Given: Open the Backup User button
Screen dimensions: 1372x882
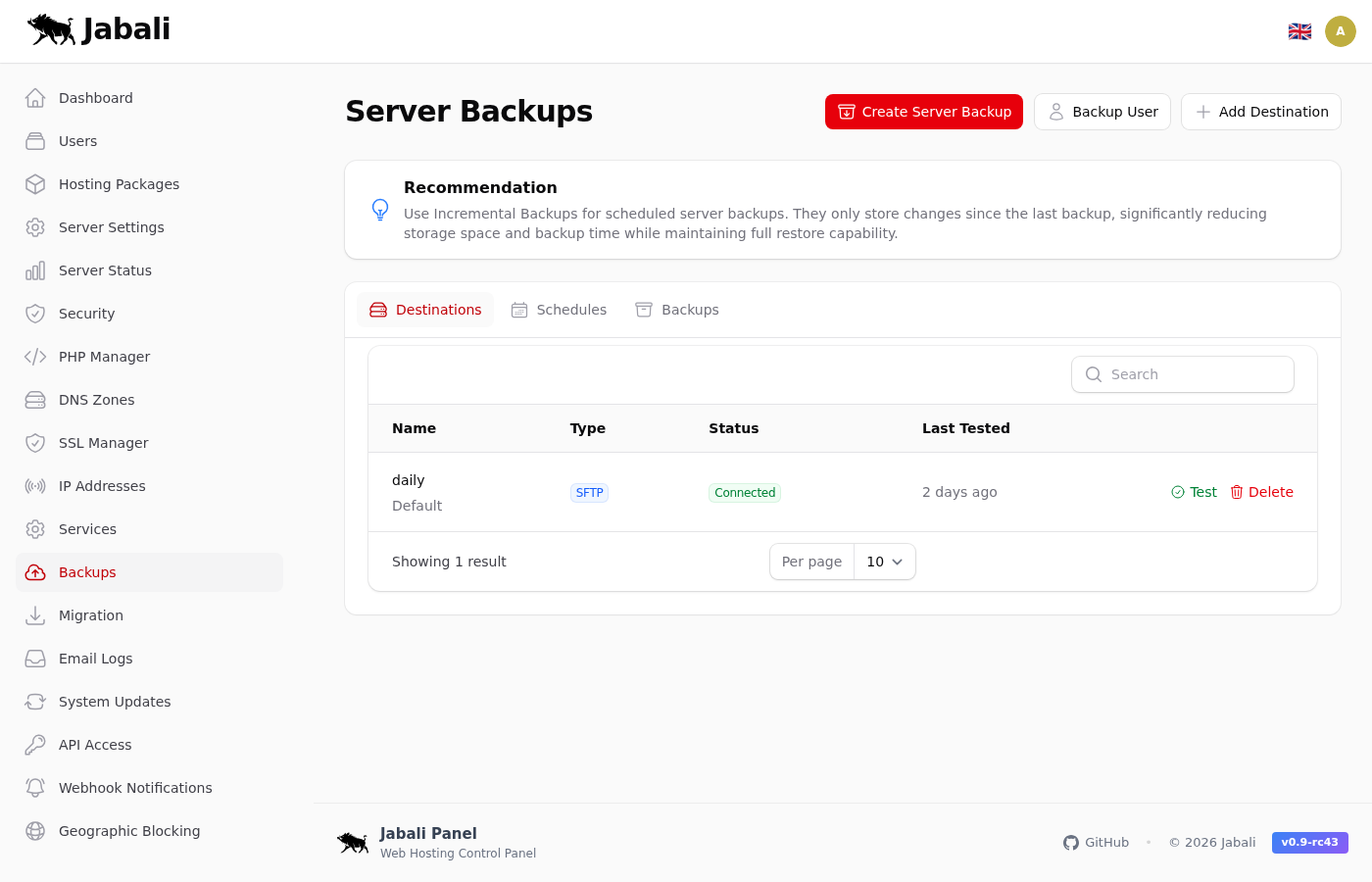Looking at the screenshot, I should [x=1102, y=112].
